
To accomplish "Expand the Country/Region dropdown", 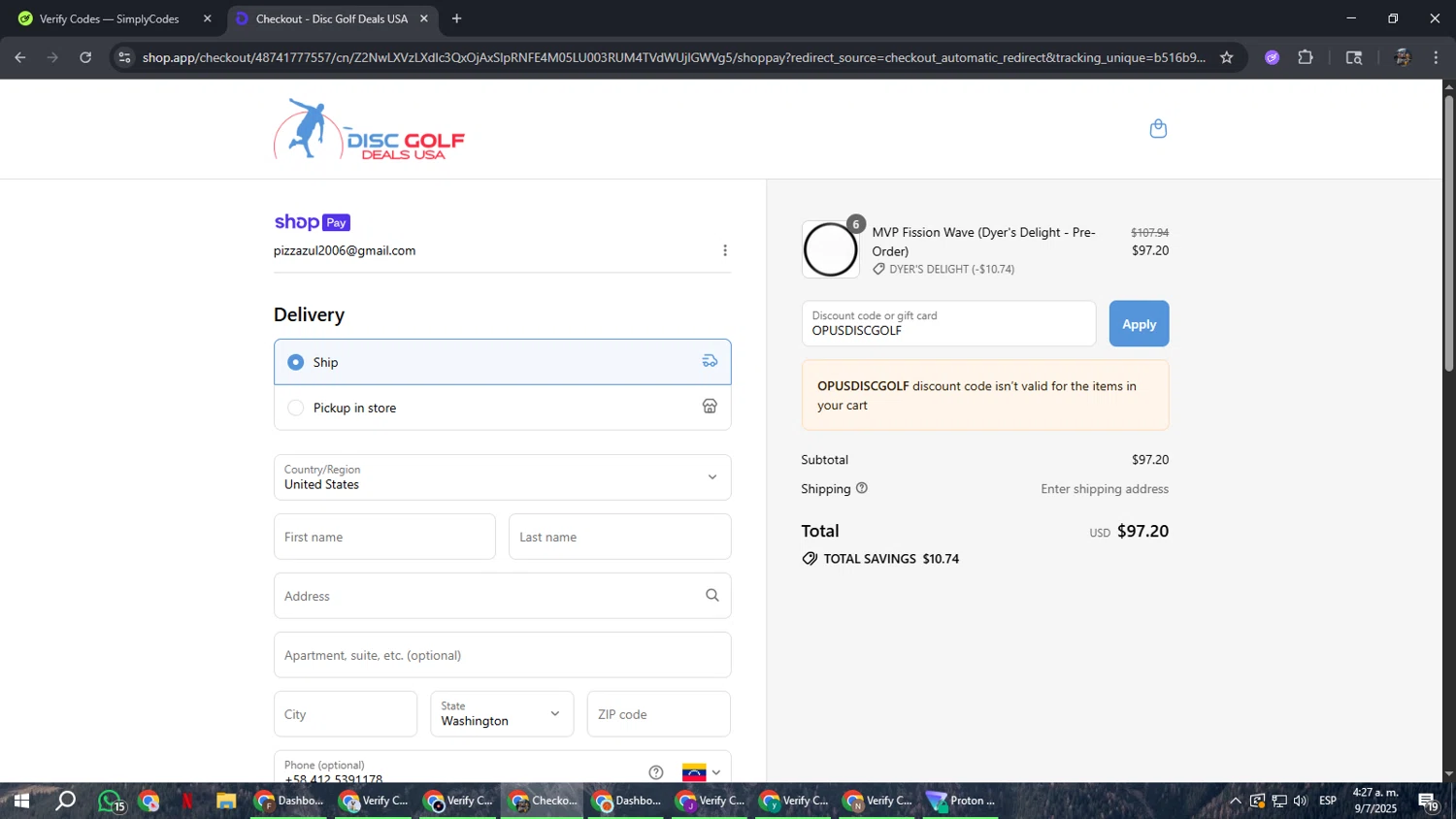I will [x=502, y=477].
